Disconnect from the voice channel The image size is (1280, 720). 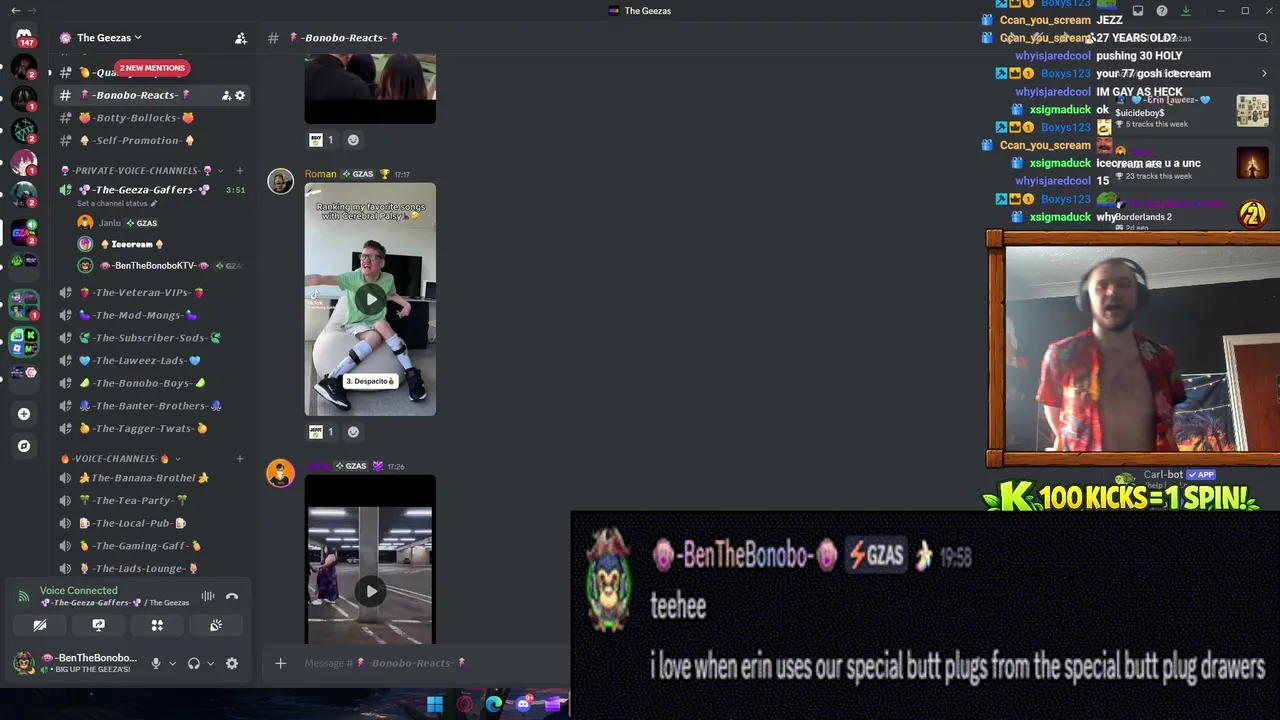tap(232, 597)
